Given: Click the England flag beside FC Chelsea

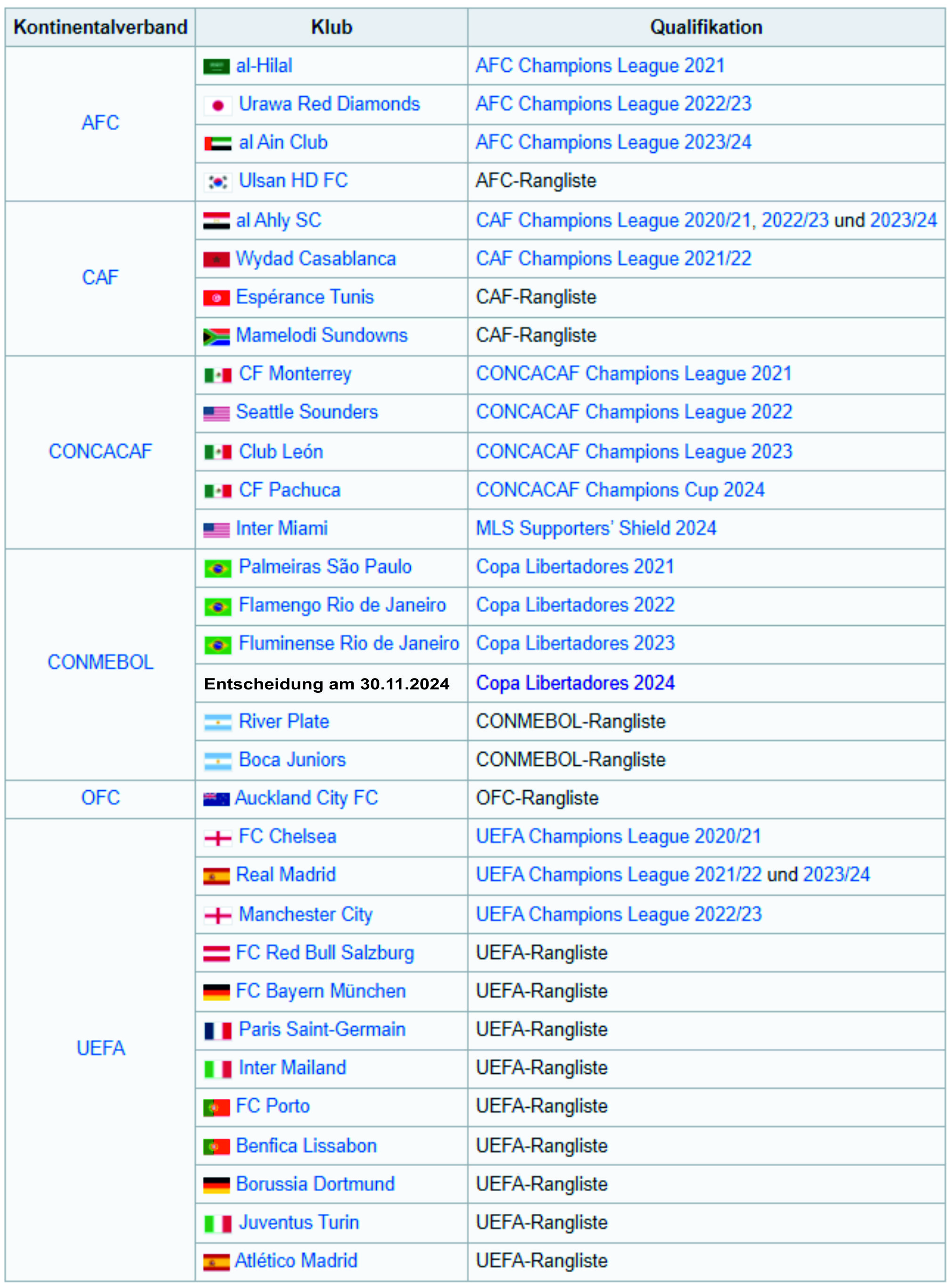Looking at the screenshot, I should 218,838.
